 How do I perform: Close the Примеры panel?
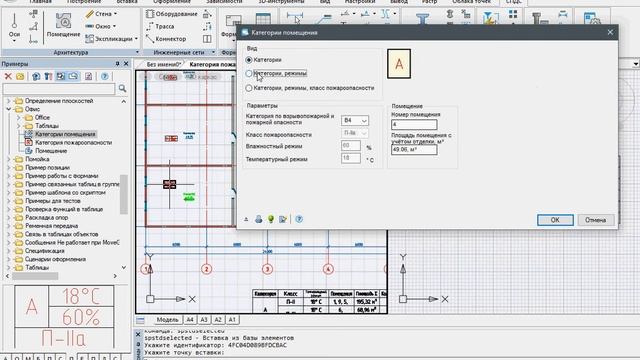click(x=126, y=64)
